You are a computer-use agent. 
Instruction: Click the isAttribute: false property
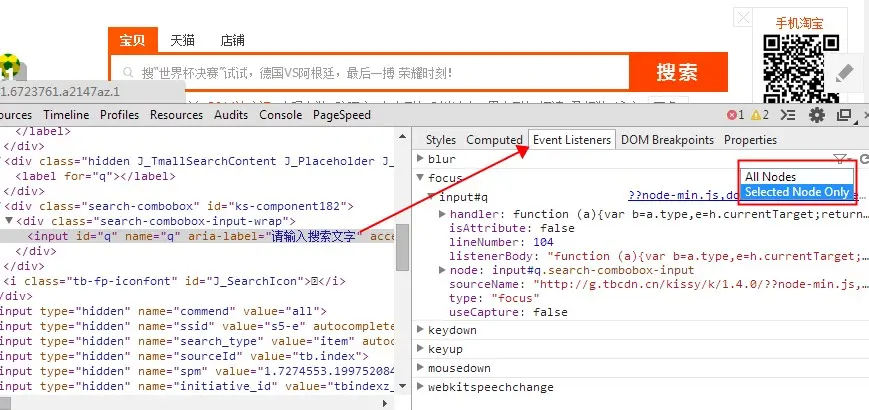click(x=512, y=228)
